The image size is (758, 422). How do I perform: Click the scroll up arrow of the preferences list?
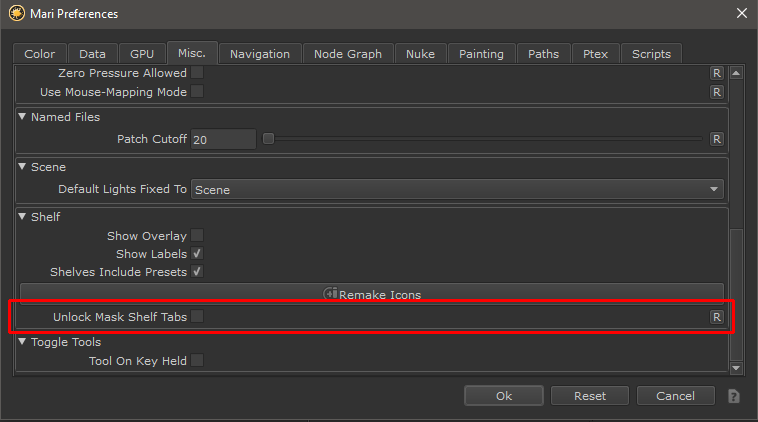point(737,74)
